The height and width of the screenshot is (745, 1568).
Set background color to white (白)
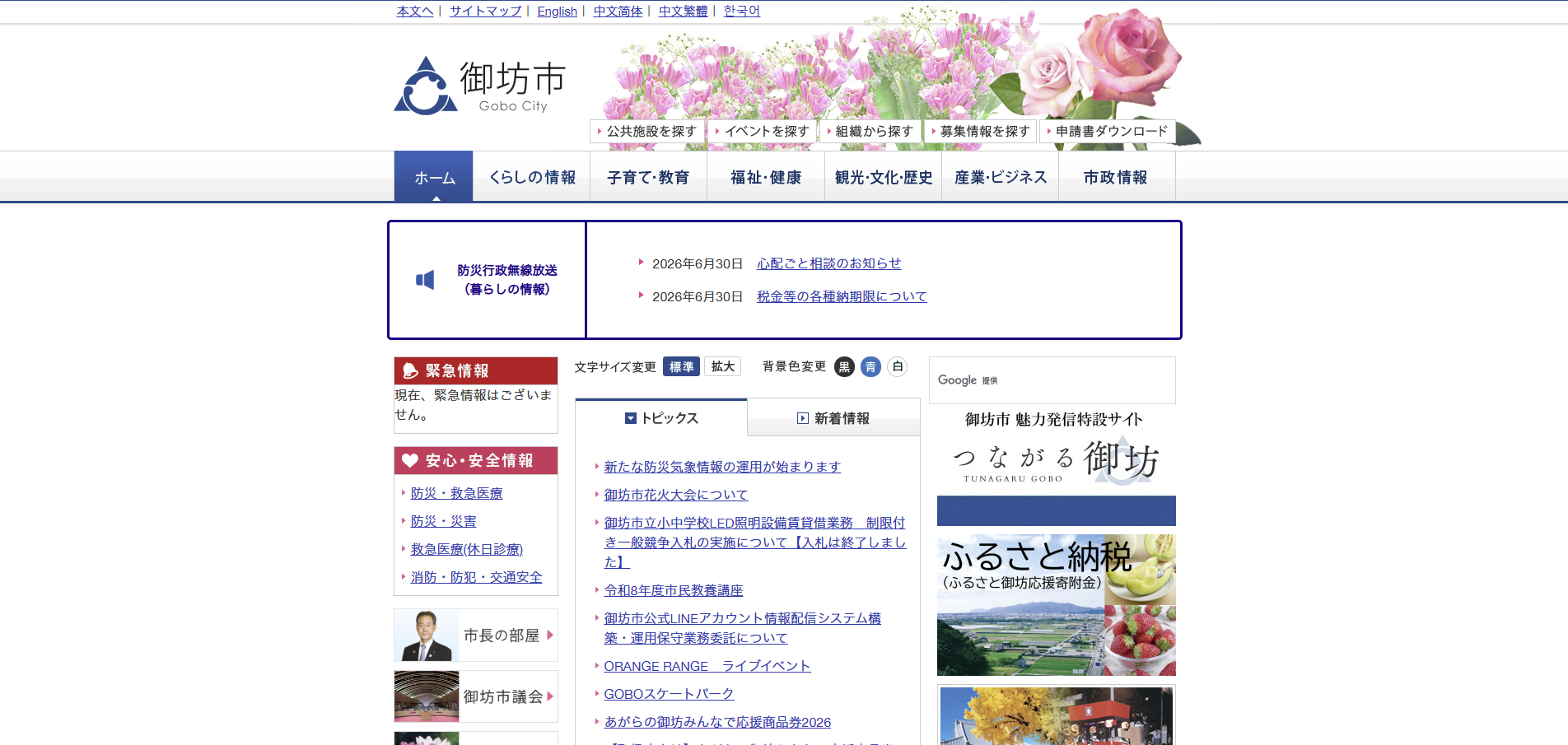click(898, 367)
